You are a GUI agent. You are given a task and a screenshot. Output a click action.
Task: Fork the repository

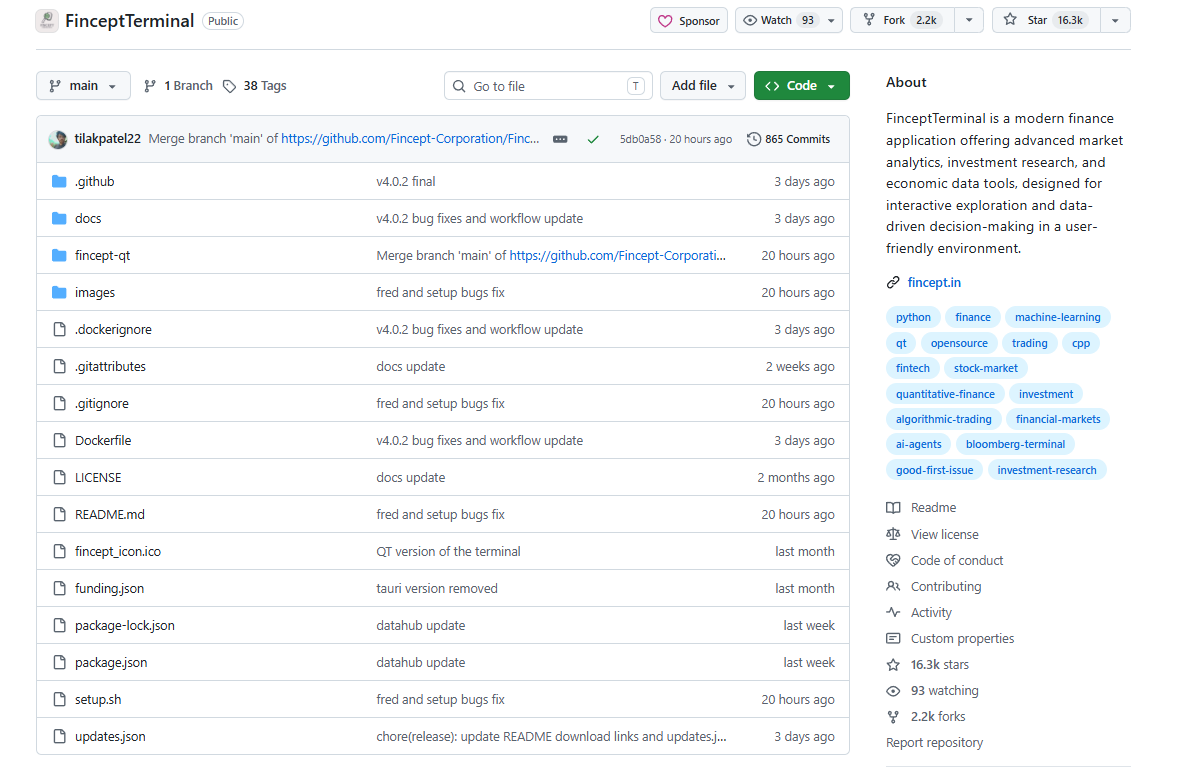902,20
